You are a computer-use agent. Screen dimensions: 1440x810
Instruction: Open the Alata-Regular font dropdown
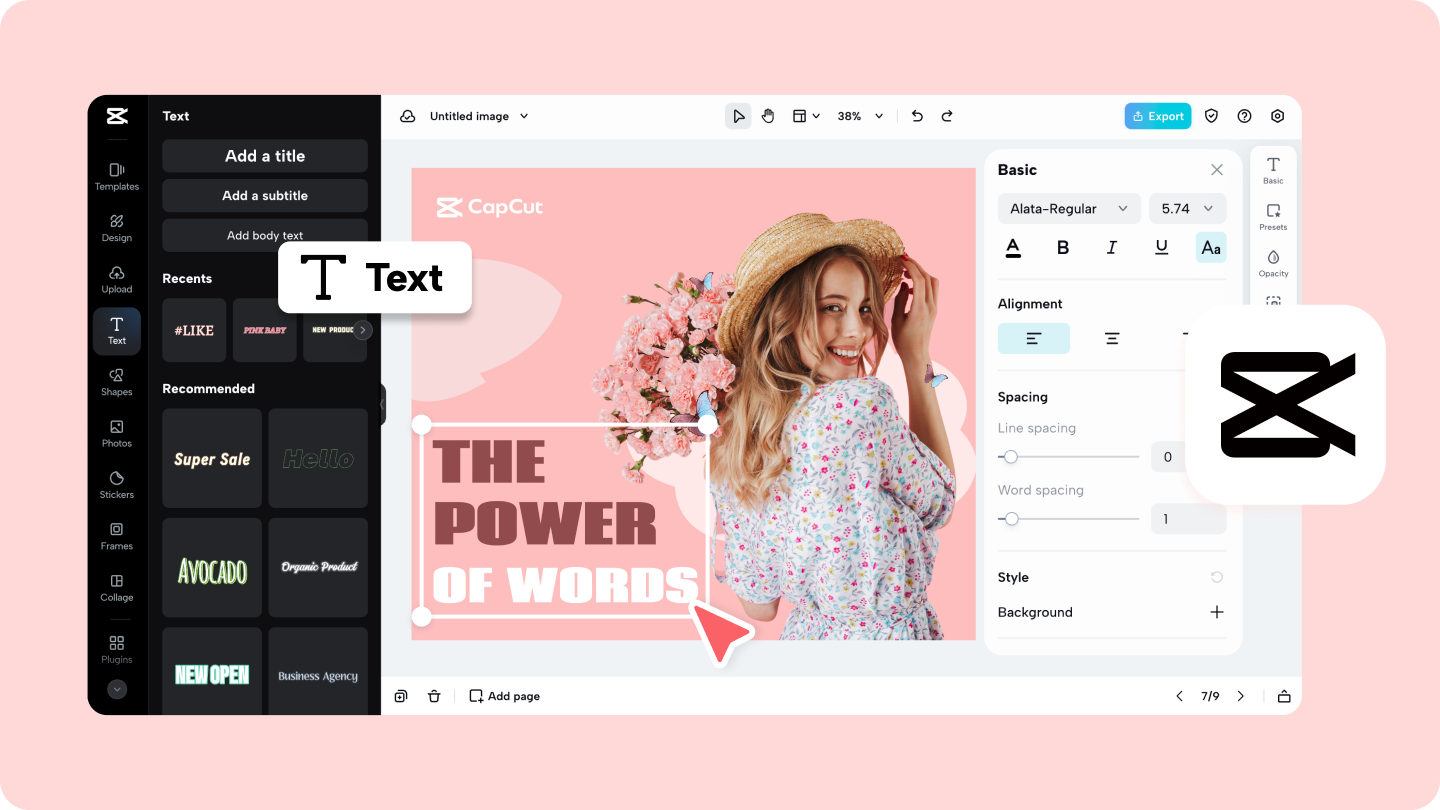1069,208
